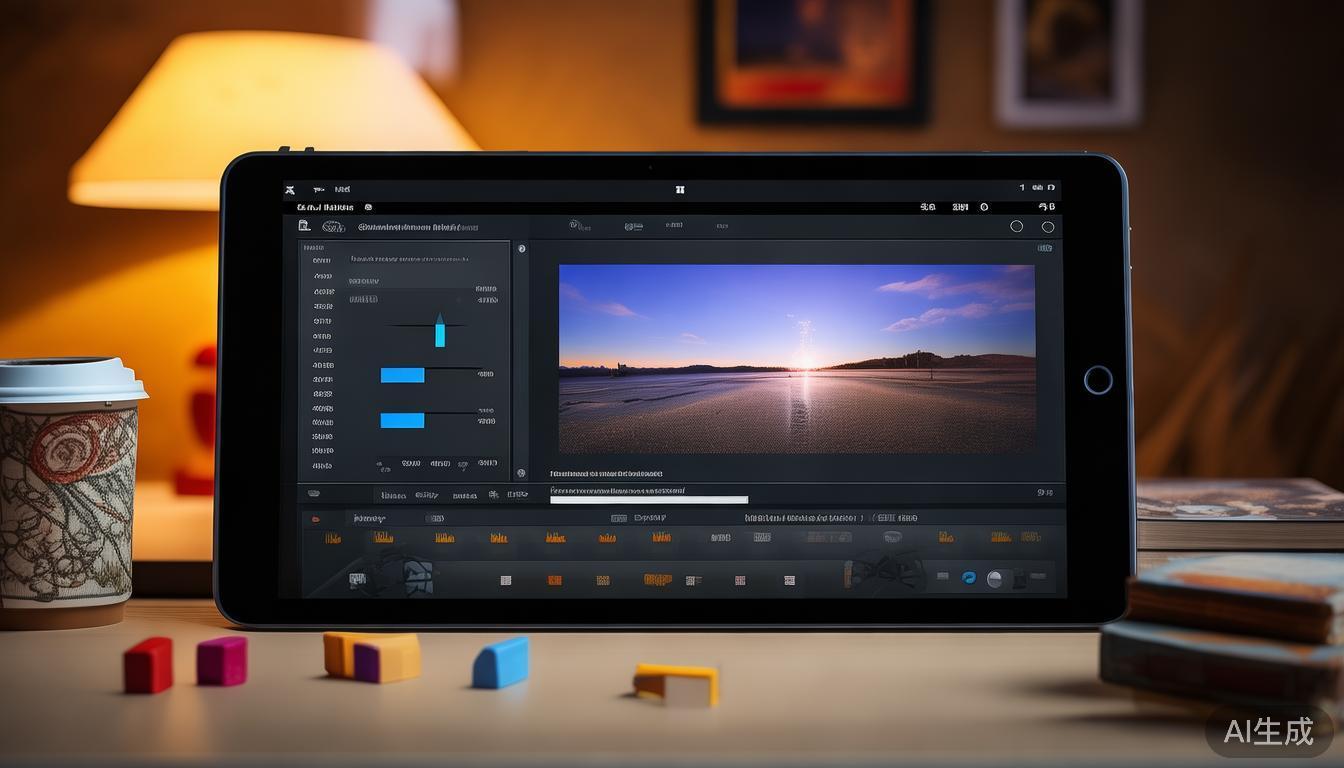The image size is (1344, 768).
Task: Open the document icon in the left toolbar
Action: pos(304,226)
